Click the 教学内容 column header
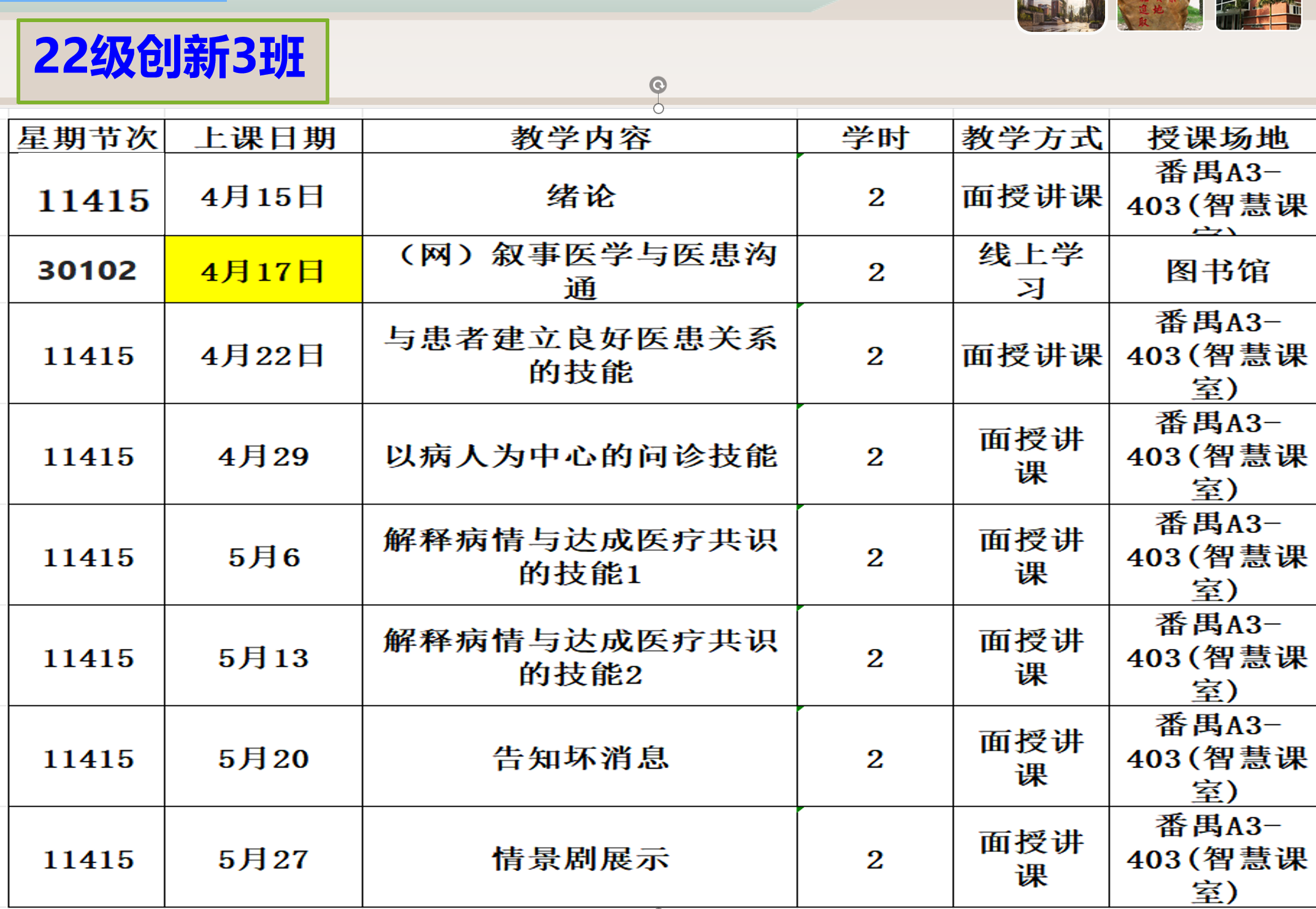The height and width of the screenshot is (909, 1316). 580,137
